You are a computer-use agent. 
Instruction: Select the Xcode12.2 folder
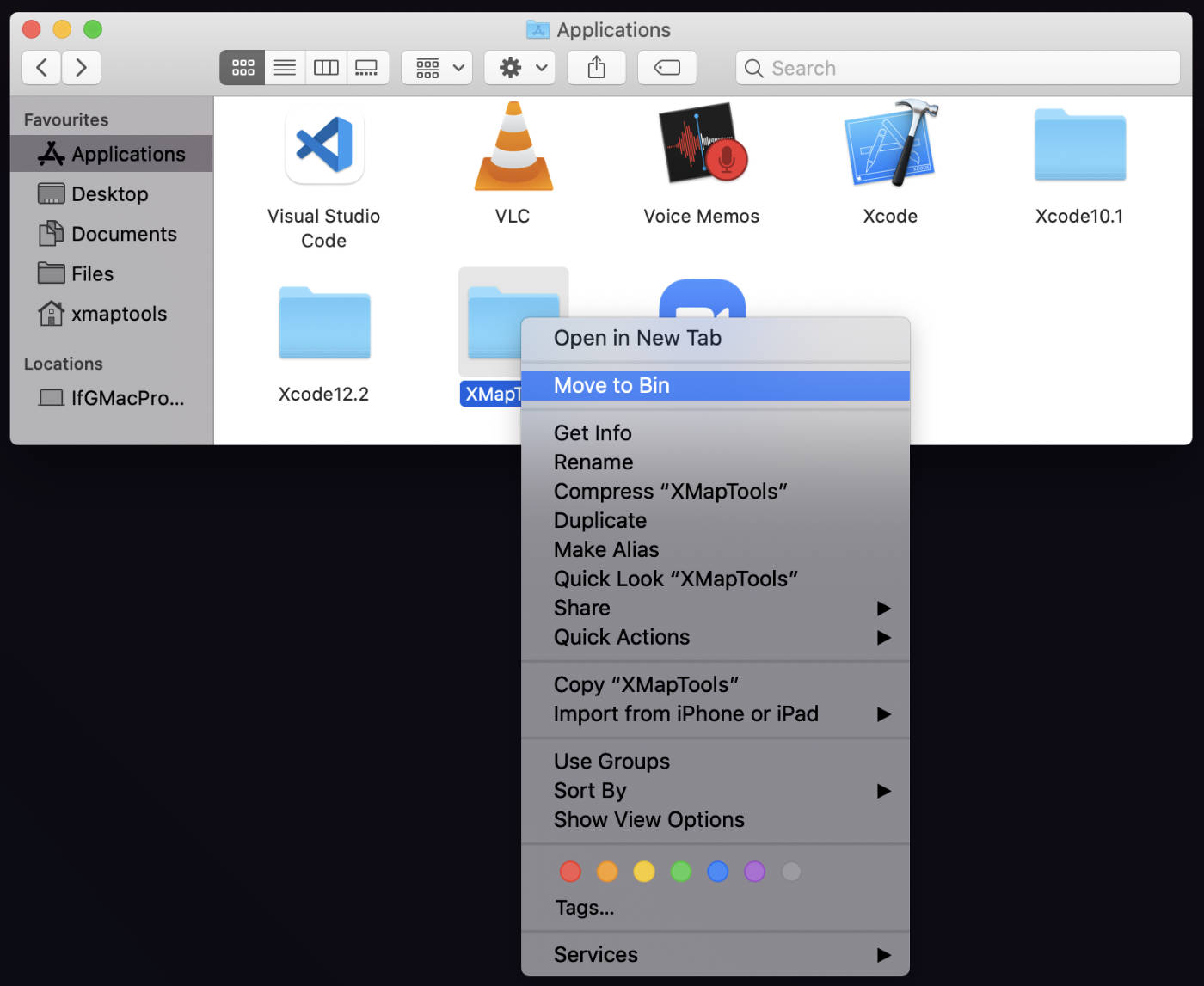(x=324, y=322)
